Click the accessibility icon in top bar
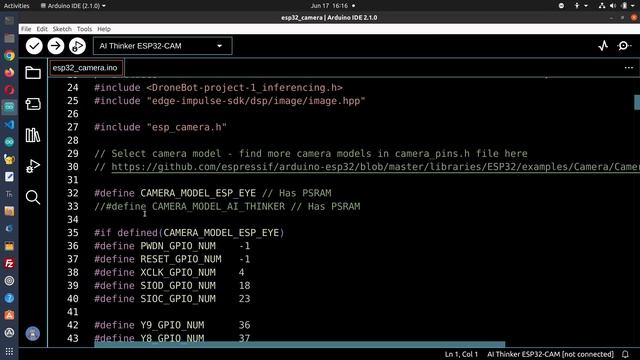The height and width of the screenshot is (360, 640). [577, 6]
